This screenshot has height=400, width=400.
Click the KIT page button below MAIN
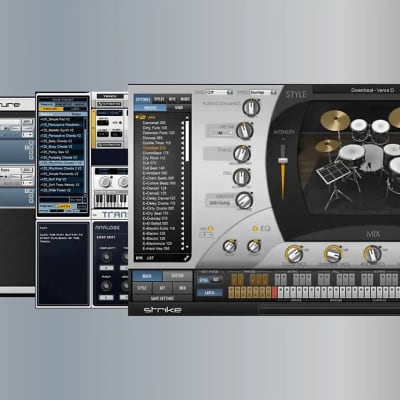click(x=162, y=288)
